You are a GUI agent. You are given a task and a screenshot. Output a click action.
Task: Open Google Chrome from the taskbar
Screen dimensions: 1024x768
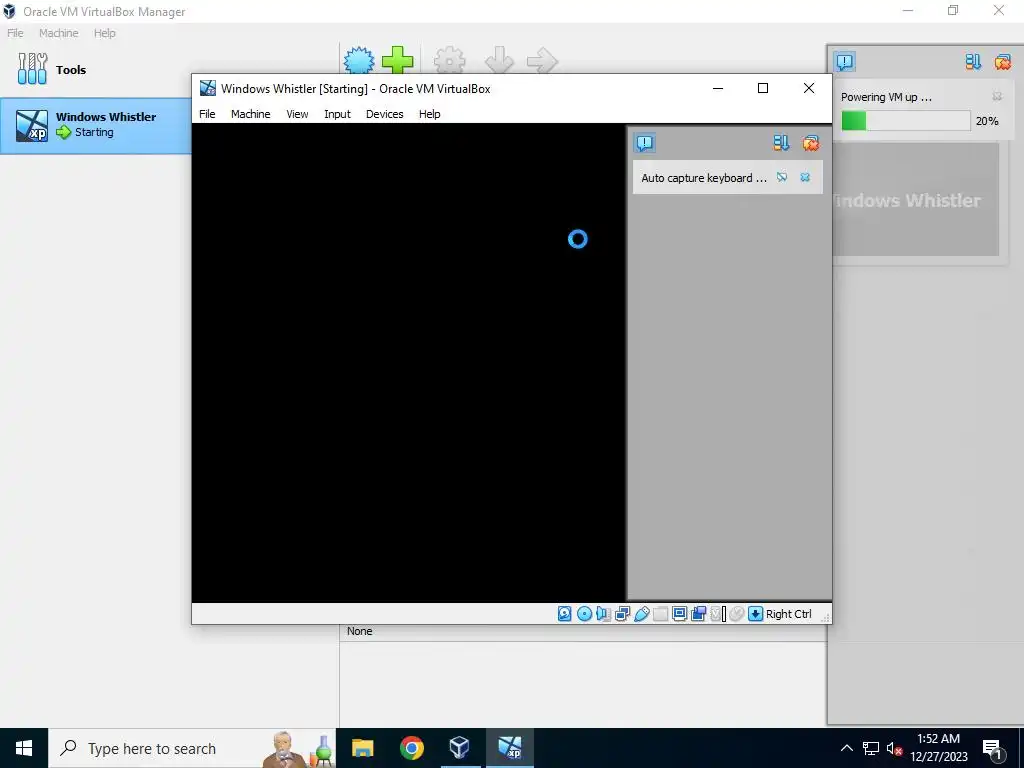pyautogui.click(x=411, y=748)
